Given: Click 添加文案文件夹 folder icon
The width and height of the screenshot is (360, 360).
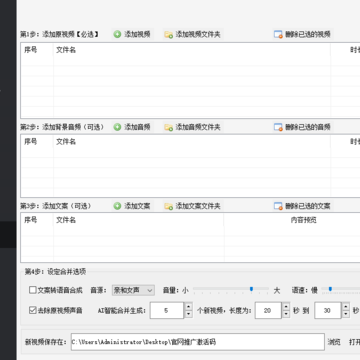Looking at the screenshot, I should pyautogui.click(x=169, y=206).
